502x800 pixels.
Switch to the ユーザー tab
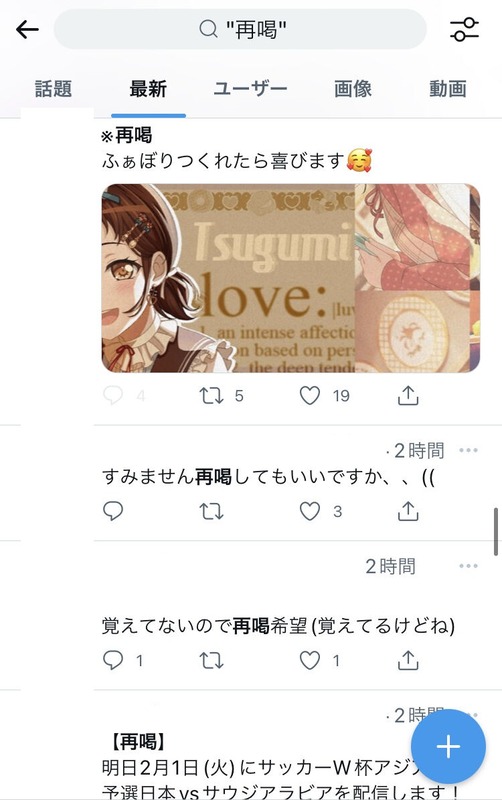[250, 89]
